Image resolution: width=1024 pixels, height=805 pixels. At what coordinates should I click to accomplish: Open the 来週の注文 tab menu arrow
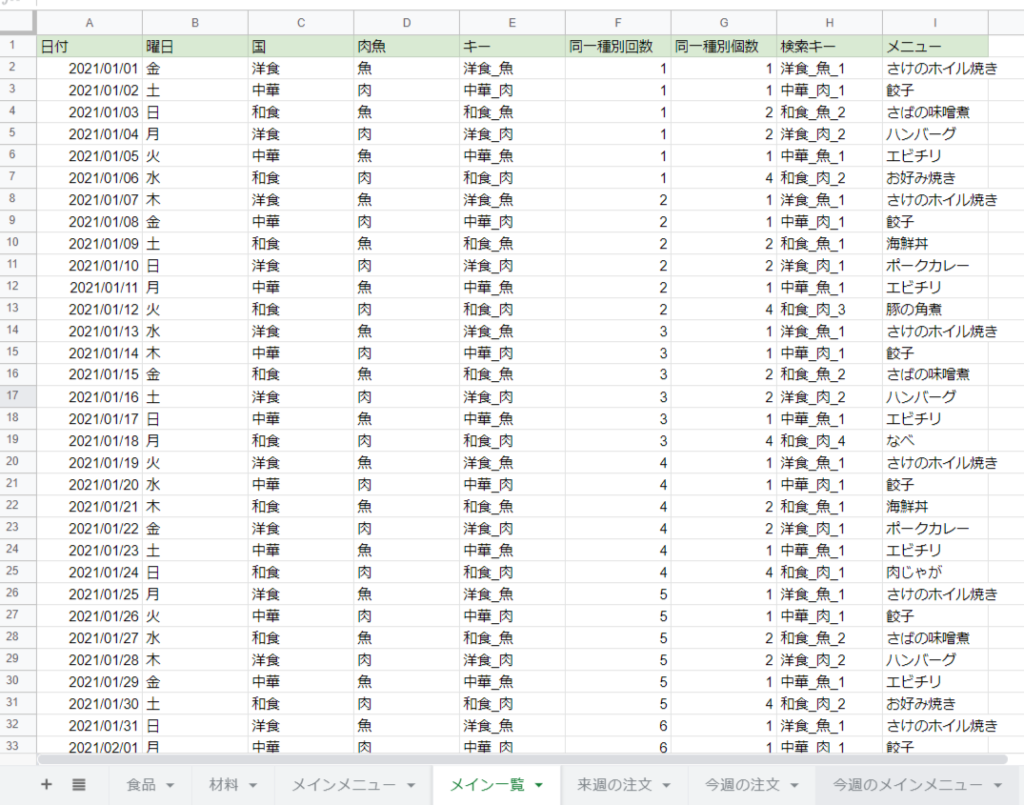point(666,786)
